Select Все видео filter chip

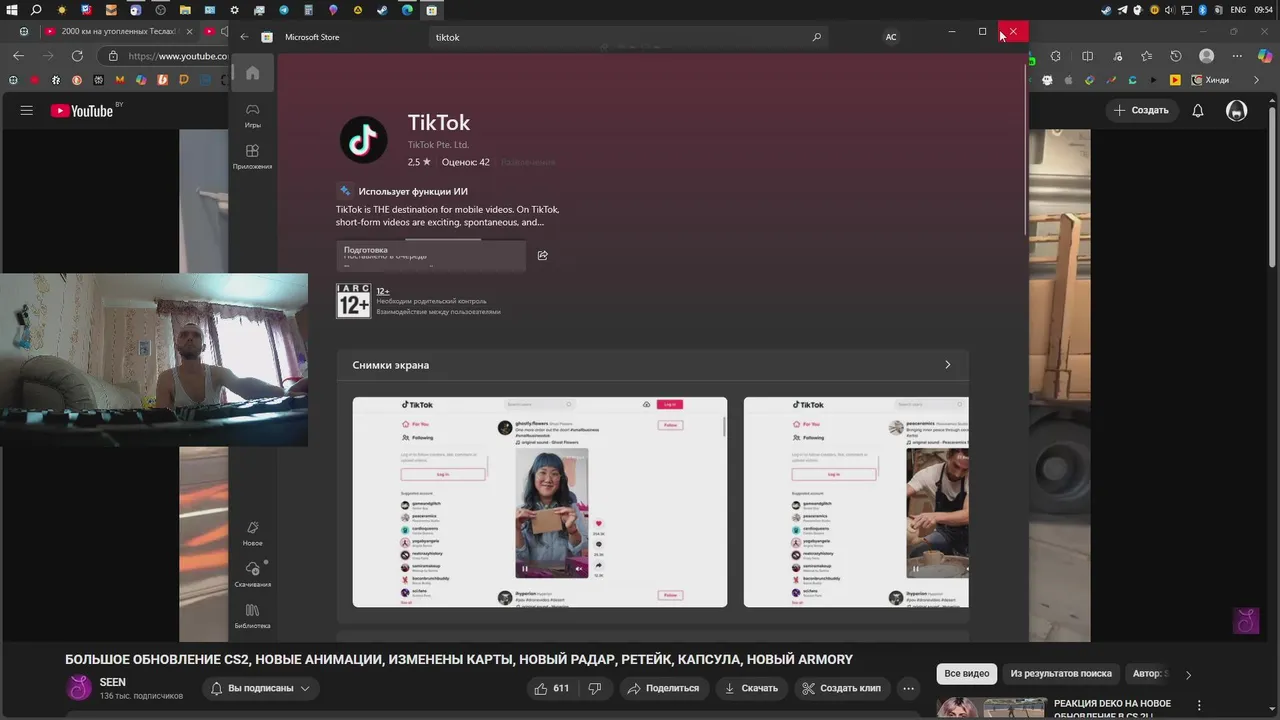pyautogui.click(x=967, y=673)
